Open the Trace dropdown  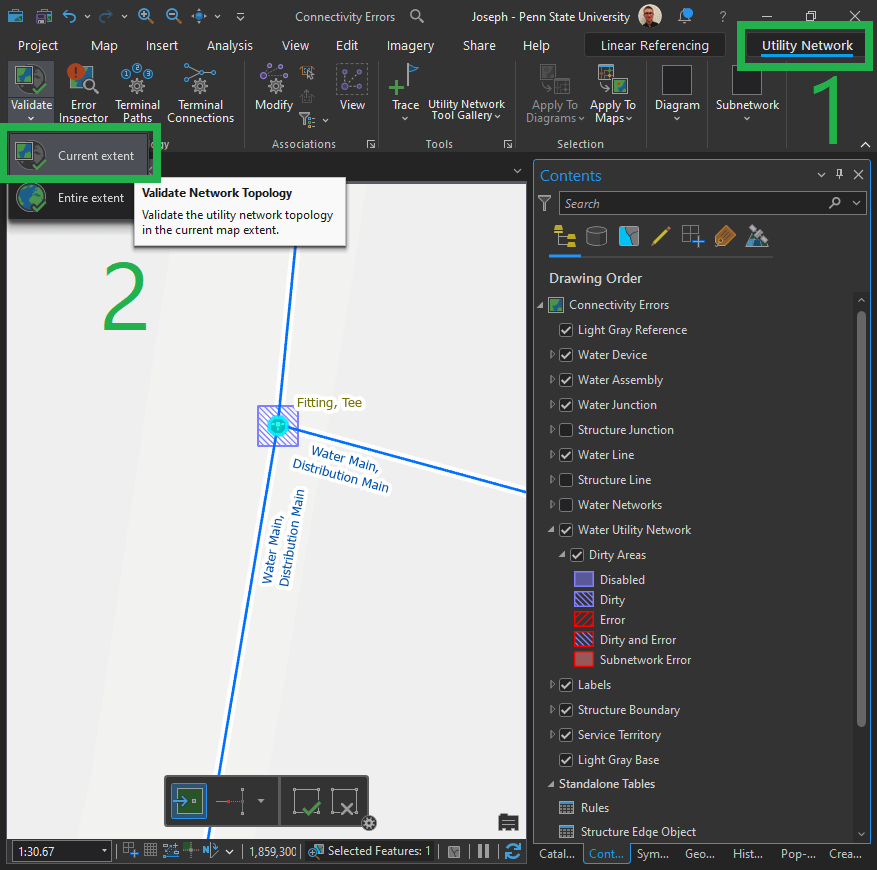[405, 118]
